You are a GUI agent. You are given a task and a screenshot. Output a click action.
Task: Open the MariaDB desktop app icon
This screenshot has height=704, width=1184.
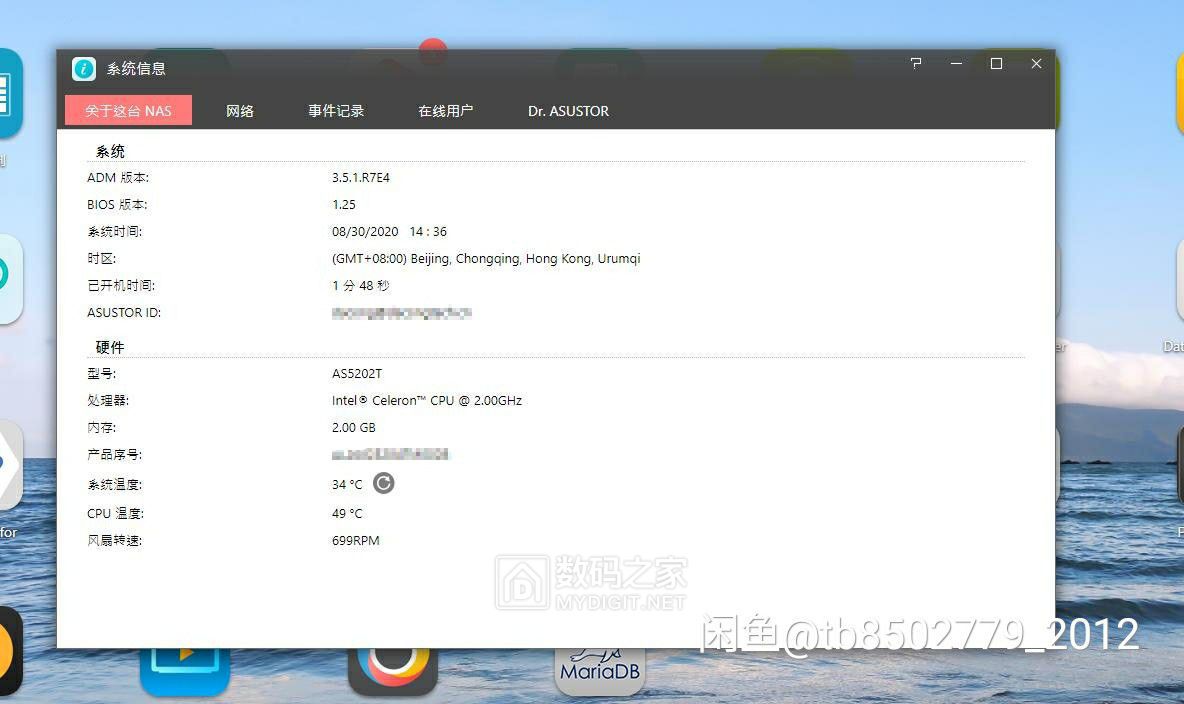coord(600,669)
